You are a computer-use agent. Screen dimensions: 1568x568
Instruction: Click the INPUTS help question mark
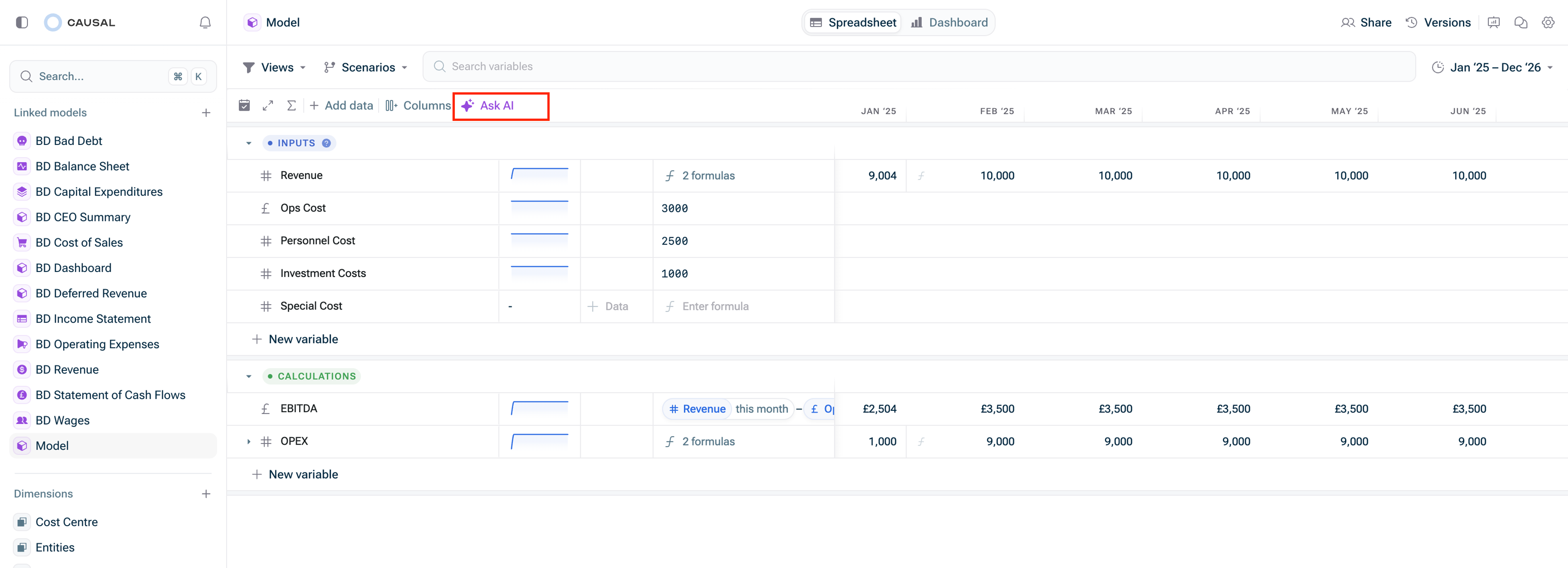tap(326, 143)
